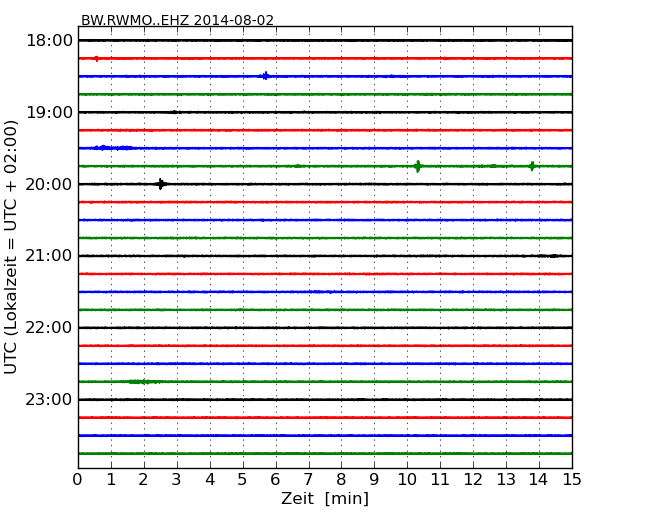Screen dimensions: 650x520
Task: Click the x-axis tick label 5
Action: (243, 480)
